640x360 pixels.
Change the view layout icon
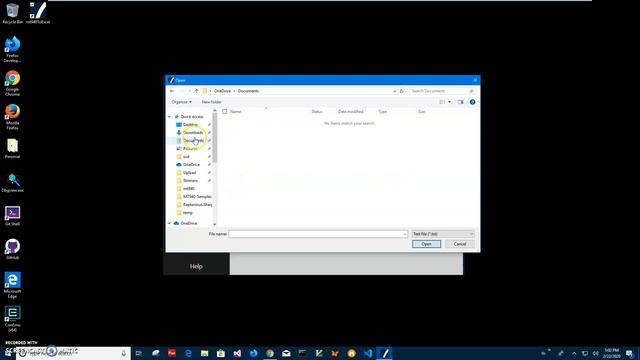(442, 102)
